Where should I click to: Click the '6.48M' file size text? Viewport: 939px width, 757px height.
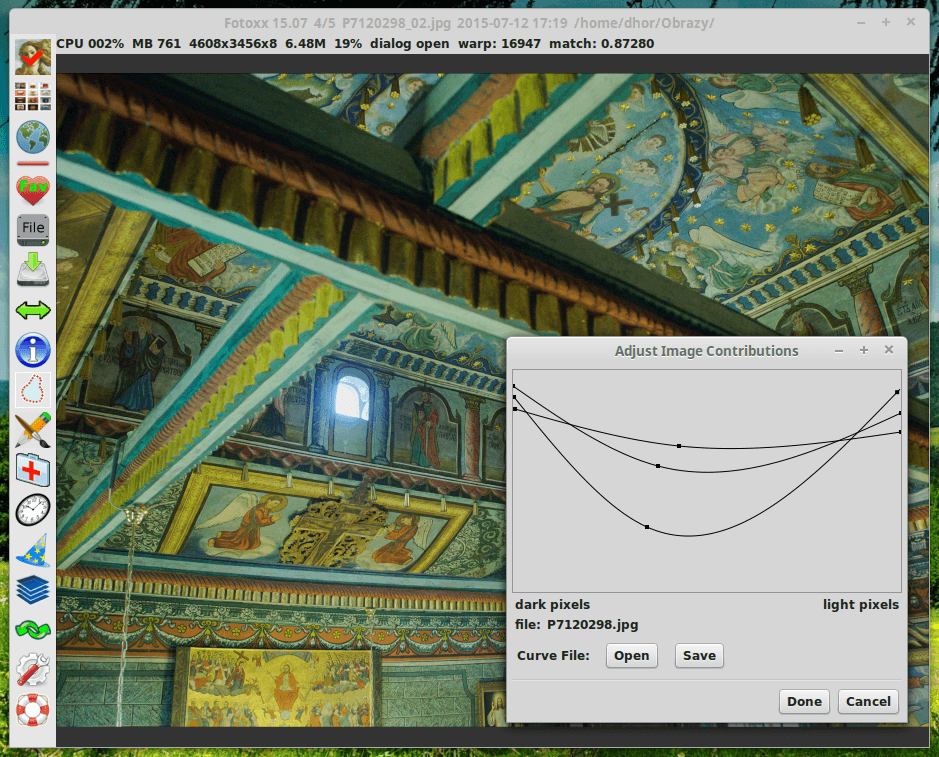tap(305, 44)
